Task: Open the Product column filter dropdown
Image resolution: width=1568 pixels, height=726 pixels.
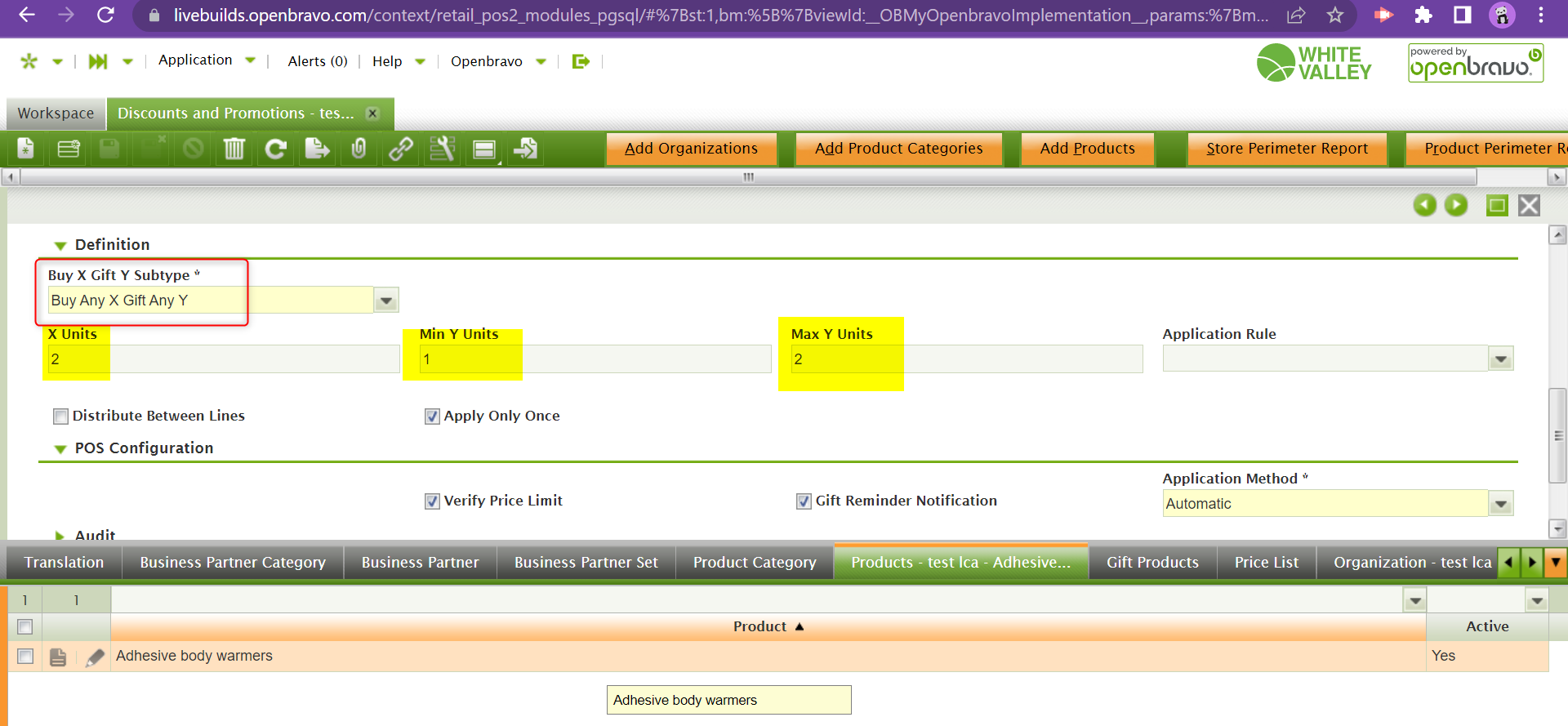Action: tap(1415, 601)
